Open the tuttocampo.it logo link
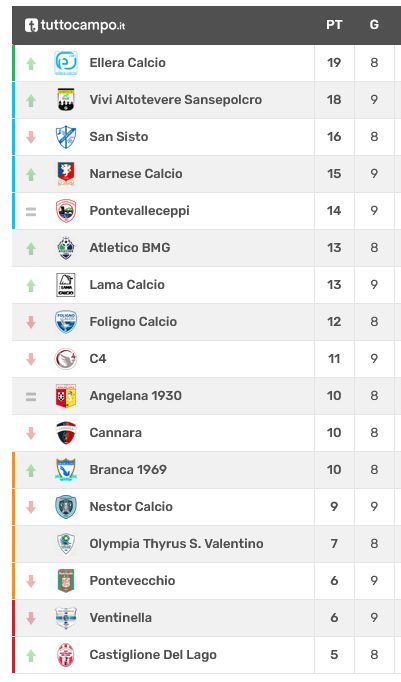Screen dimensions: 401x682 [75, 25]
